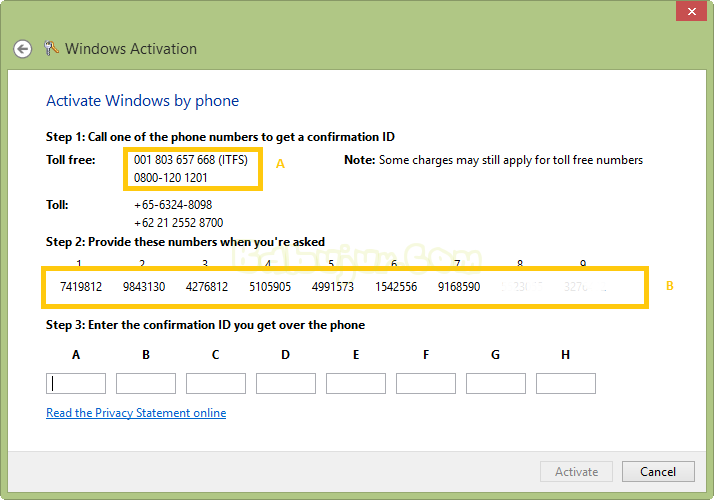Focus the confirmation ID field F
Image resolution: width=714 pixels, height=500 pixels.
click(x=426, y=383)
